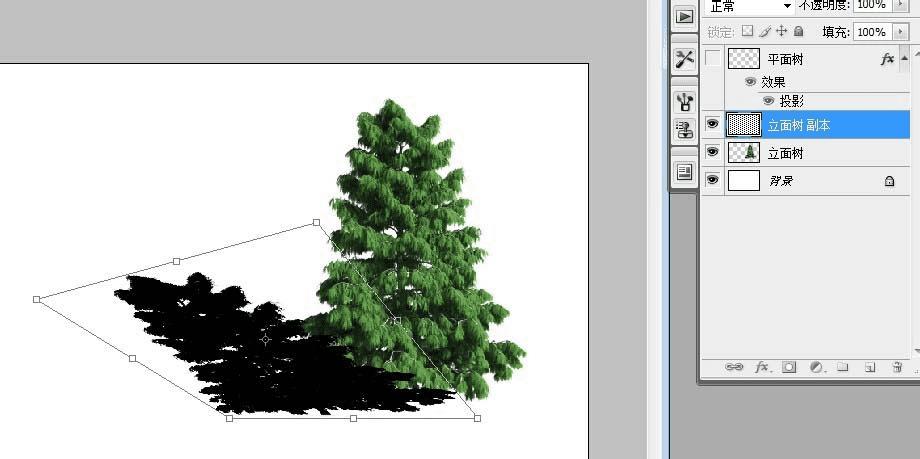The height and width of the screenshot is (459, 920).
Task: Select the 立面树 layer name
Action: coord(786,154)
